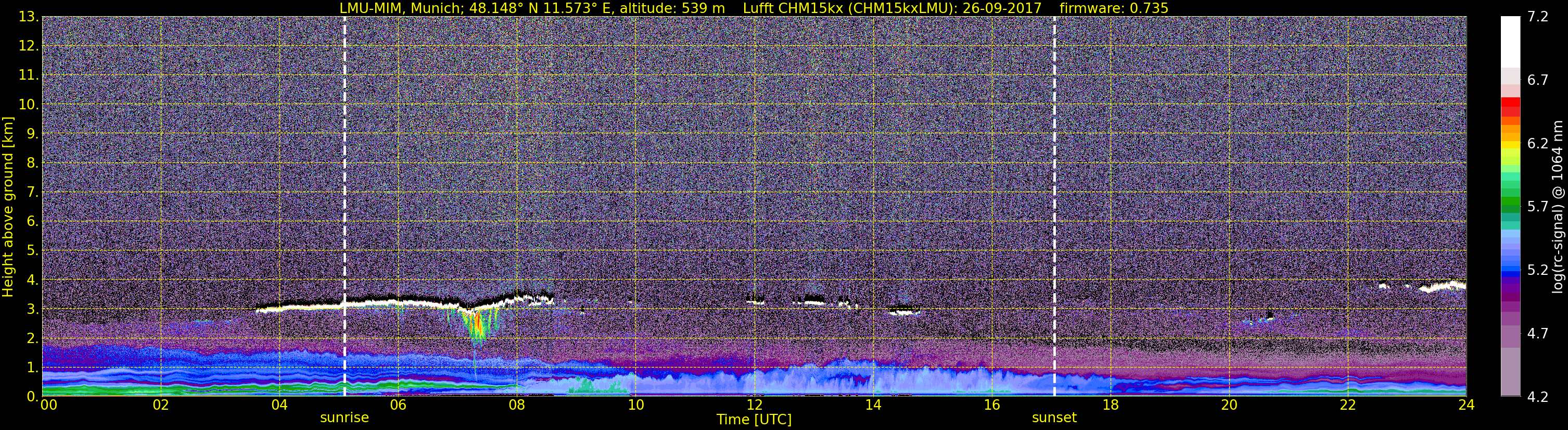Click the '1.' height axis tick label
The width and height of the screenshot is (1568, 430).
click(x=32, y=367)
